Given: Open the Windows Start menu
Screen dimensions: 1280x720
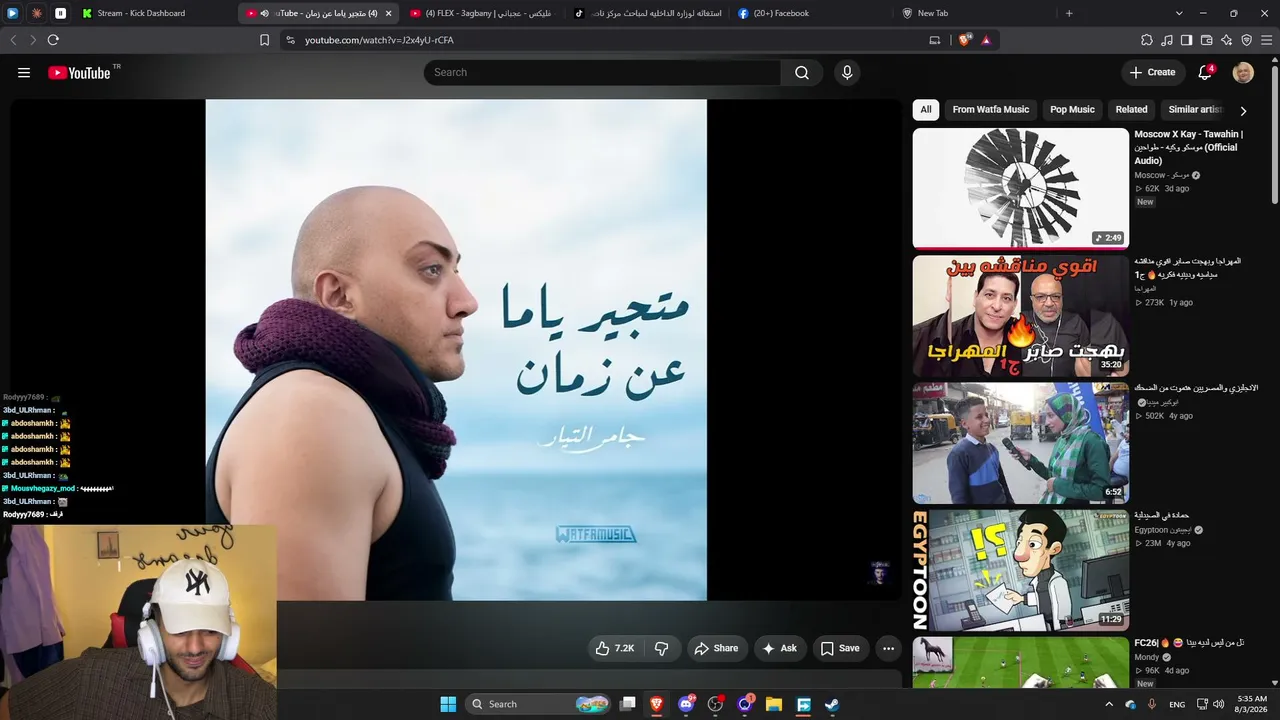Looking at the screenshot, I should coord(448,704).
